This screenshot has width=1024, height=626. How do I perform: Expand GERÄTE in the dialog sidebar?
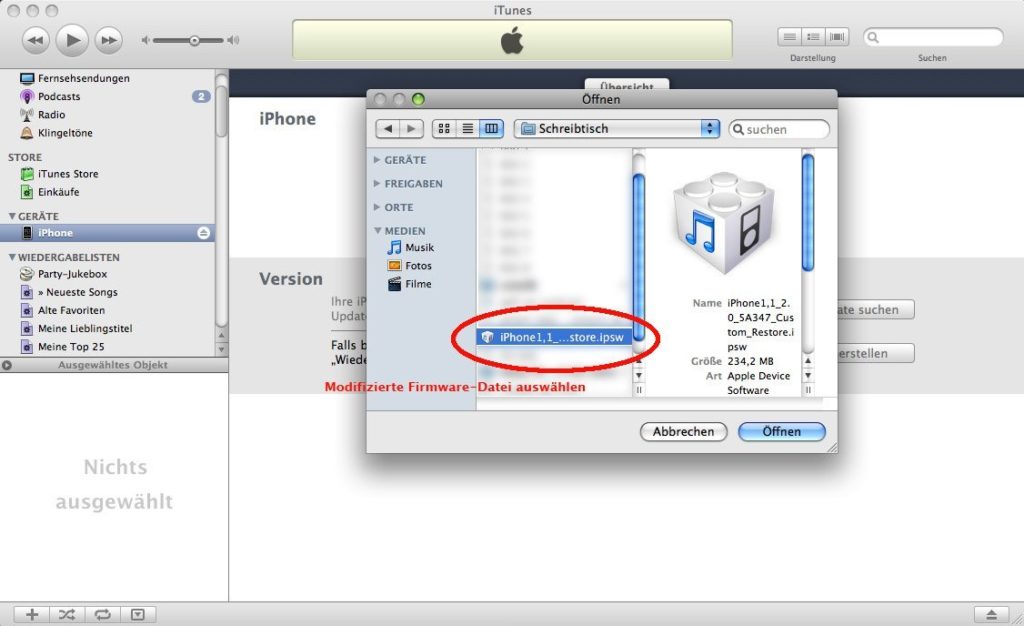coord(377,160)
